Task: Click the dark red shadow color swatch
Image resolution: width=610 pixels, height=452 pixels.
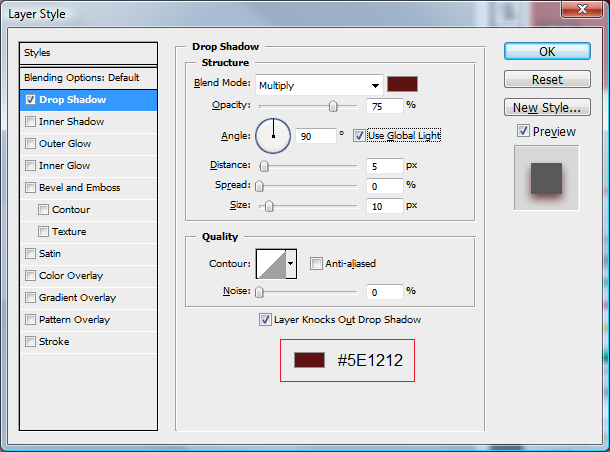Action: 402,84
